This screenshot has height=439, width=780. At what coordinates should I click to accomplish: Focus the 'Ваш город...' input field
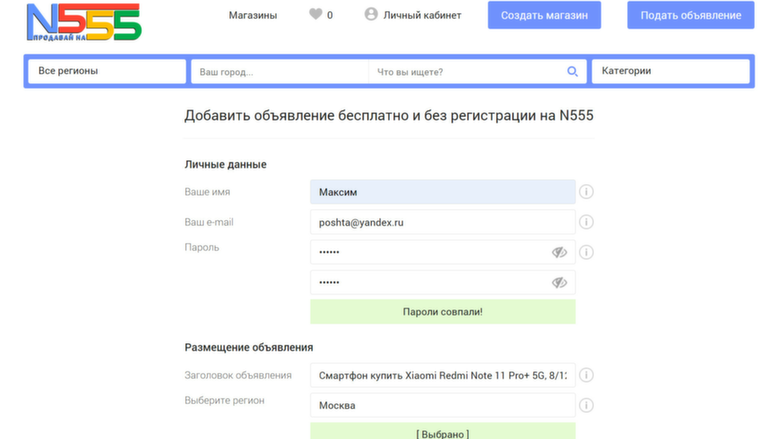(280, 72)
